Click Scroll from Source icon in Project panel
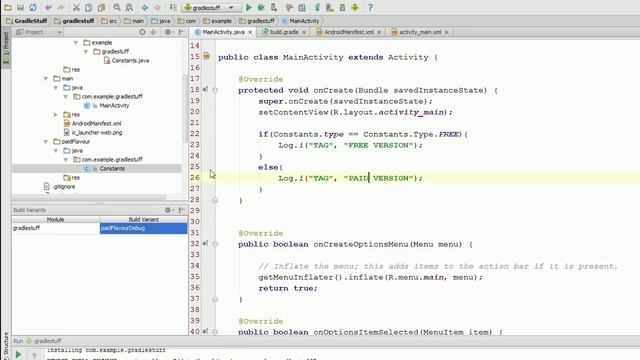 coord(142,32)
